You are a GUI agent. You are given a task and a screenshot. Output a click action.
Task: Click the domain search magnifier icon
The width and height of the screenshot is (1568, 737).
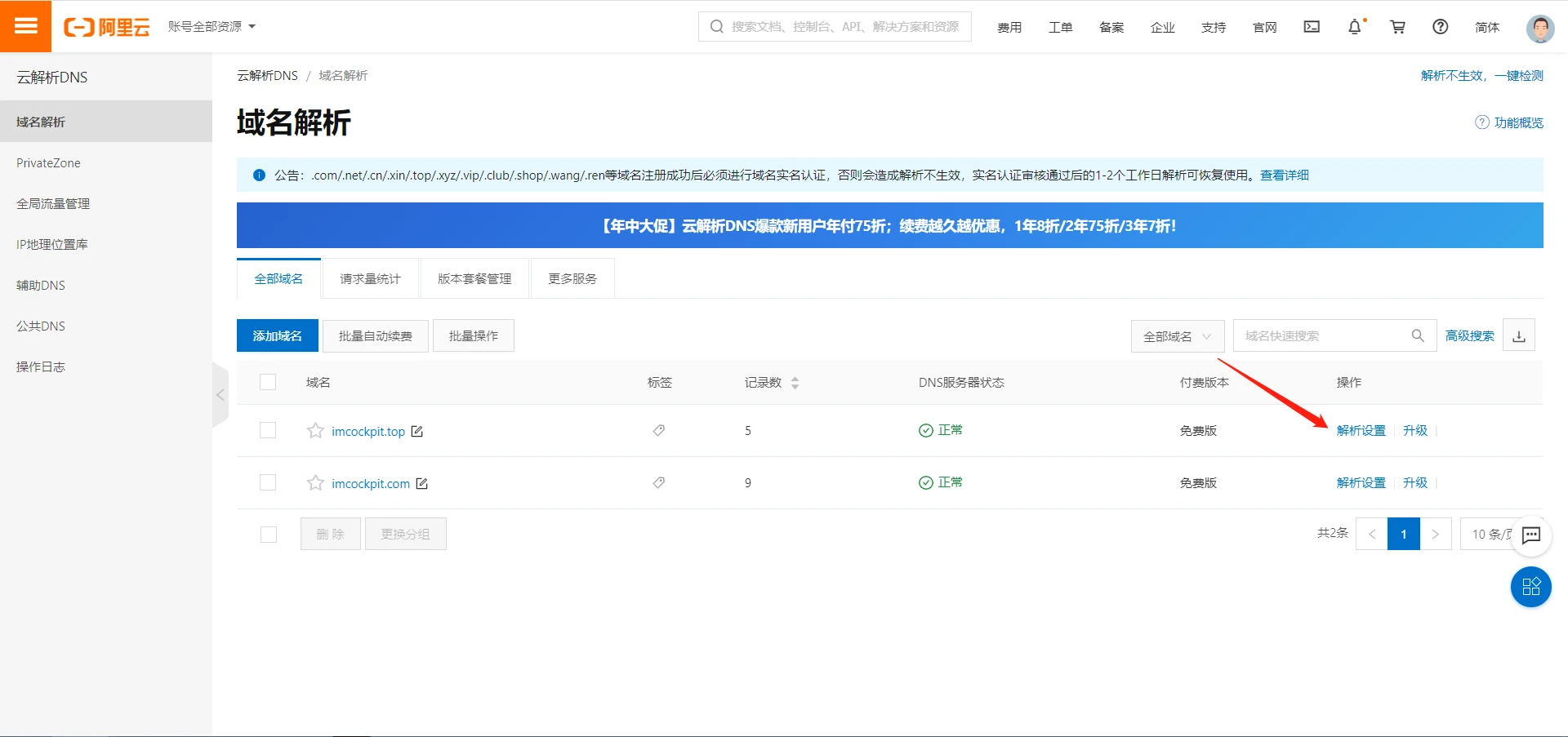click(x=1418, y=335)
